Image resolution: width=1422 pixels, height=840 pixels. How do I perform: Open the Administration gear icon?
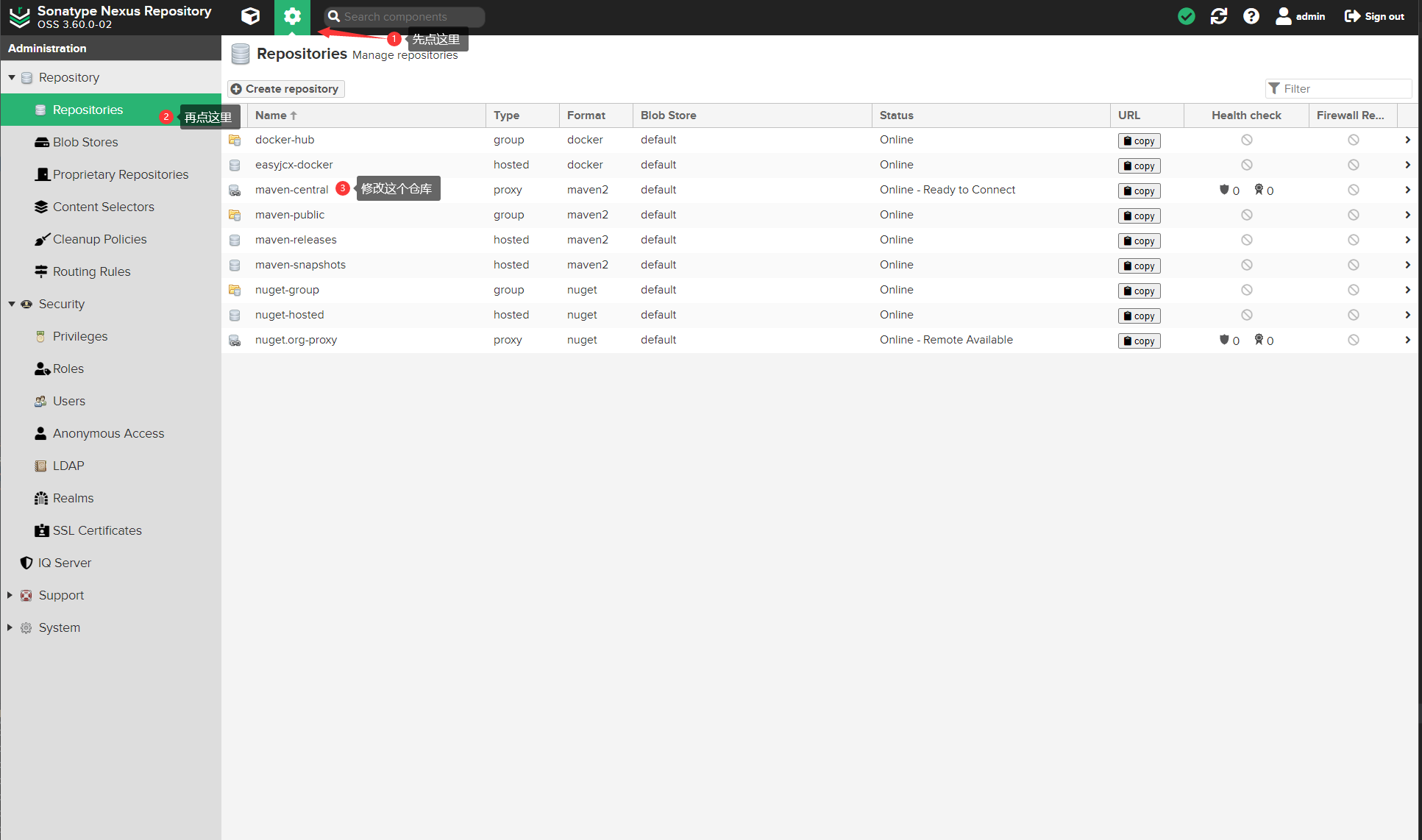(x=292, y=16)
